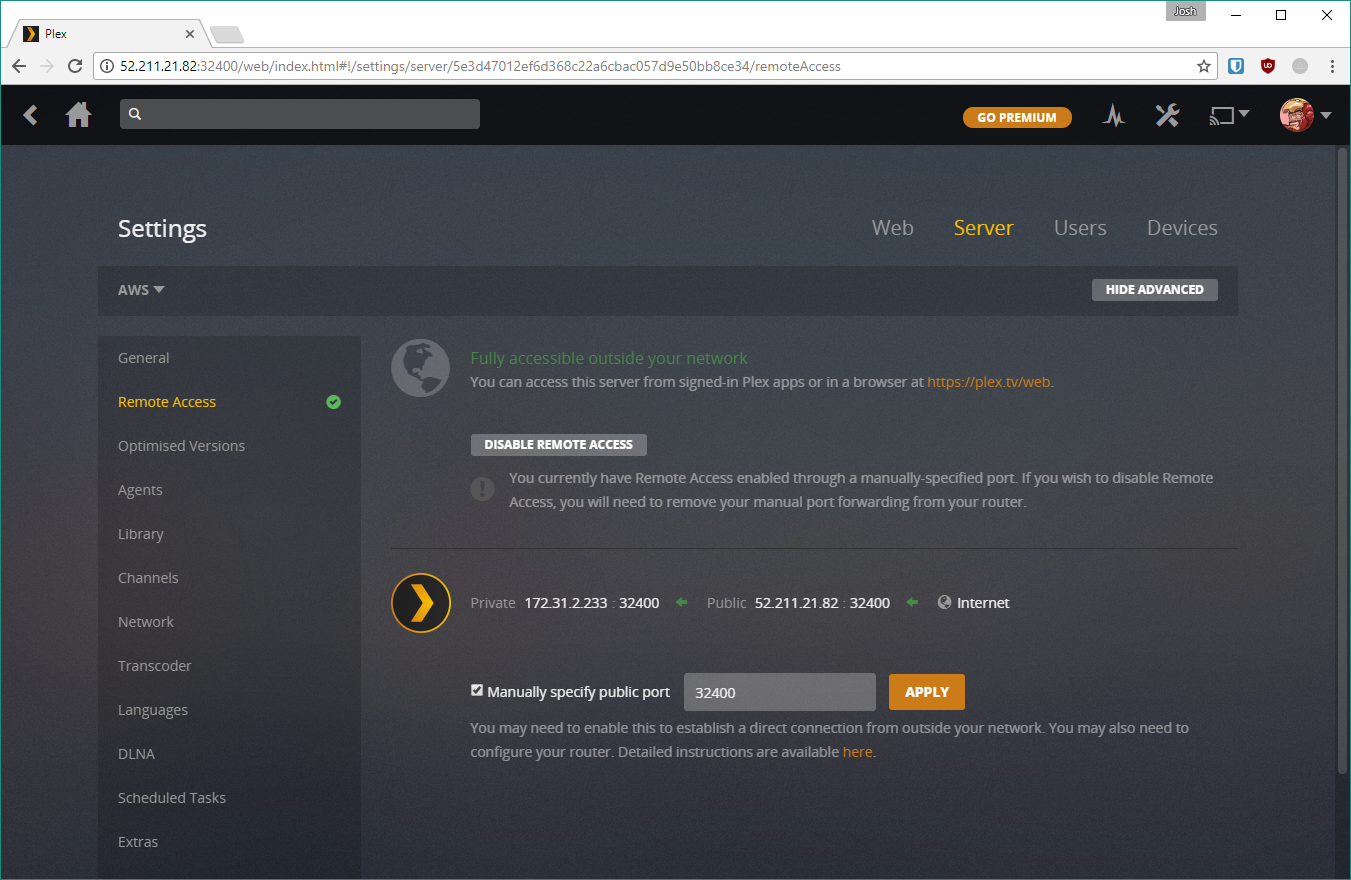Click the Settings heading text
This screenshot has height=880, width=1351.
[x=162, y=229]
